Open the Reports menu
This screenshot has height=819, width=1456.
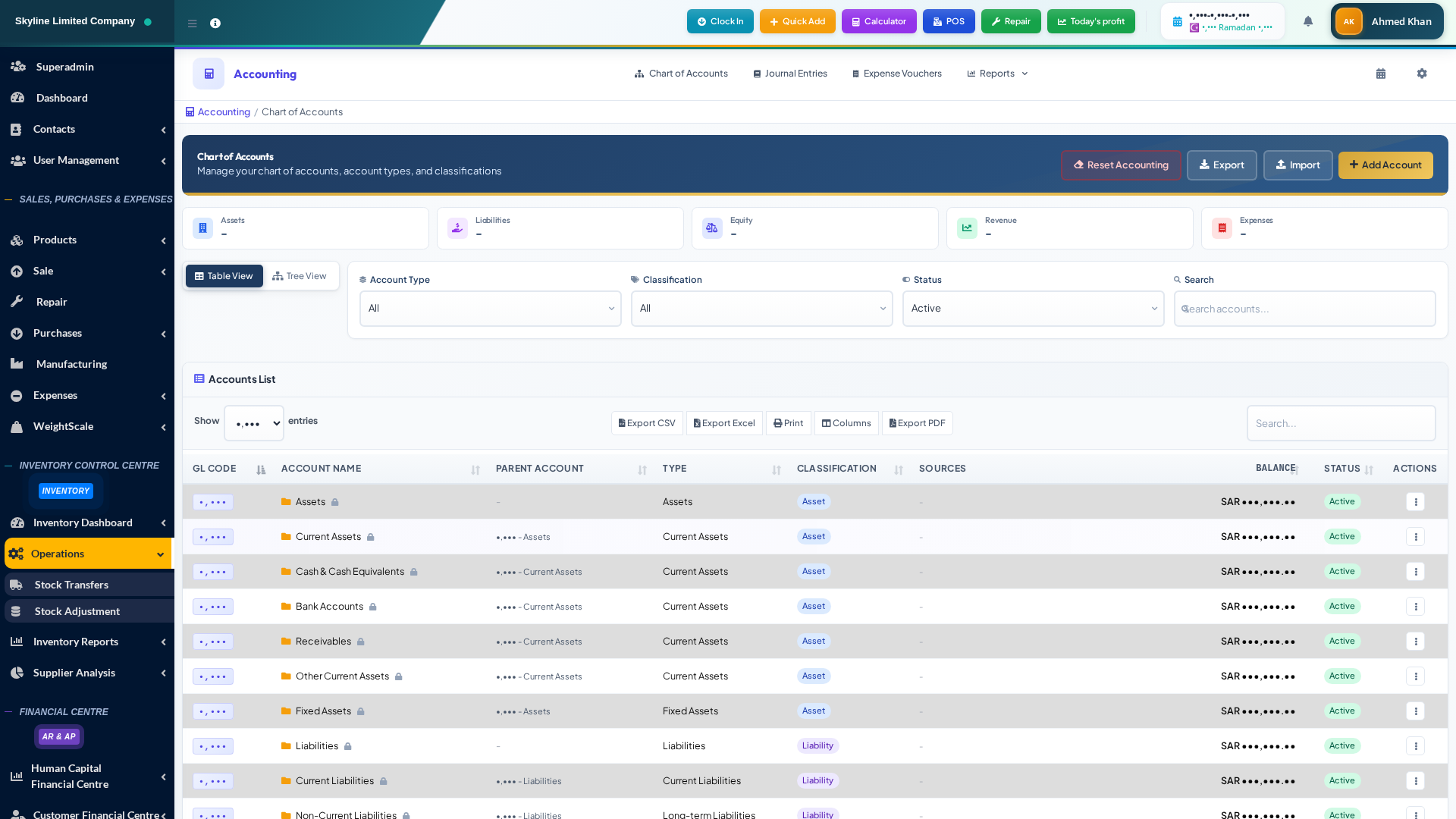[x=996, y=74]
